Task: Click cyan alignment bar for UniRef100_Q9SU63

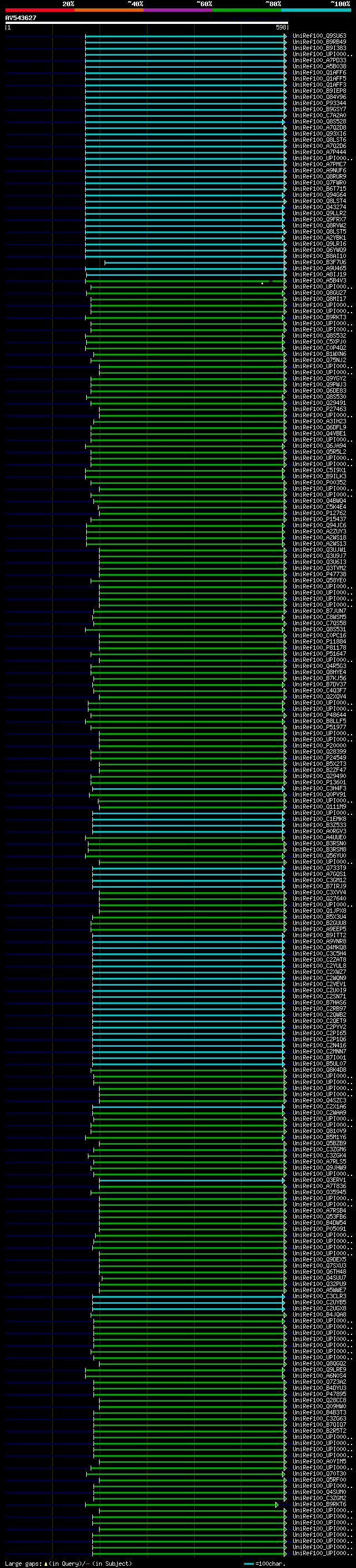Action: (x=186, y=36)
